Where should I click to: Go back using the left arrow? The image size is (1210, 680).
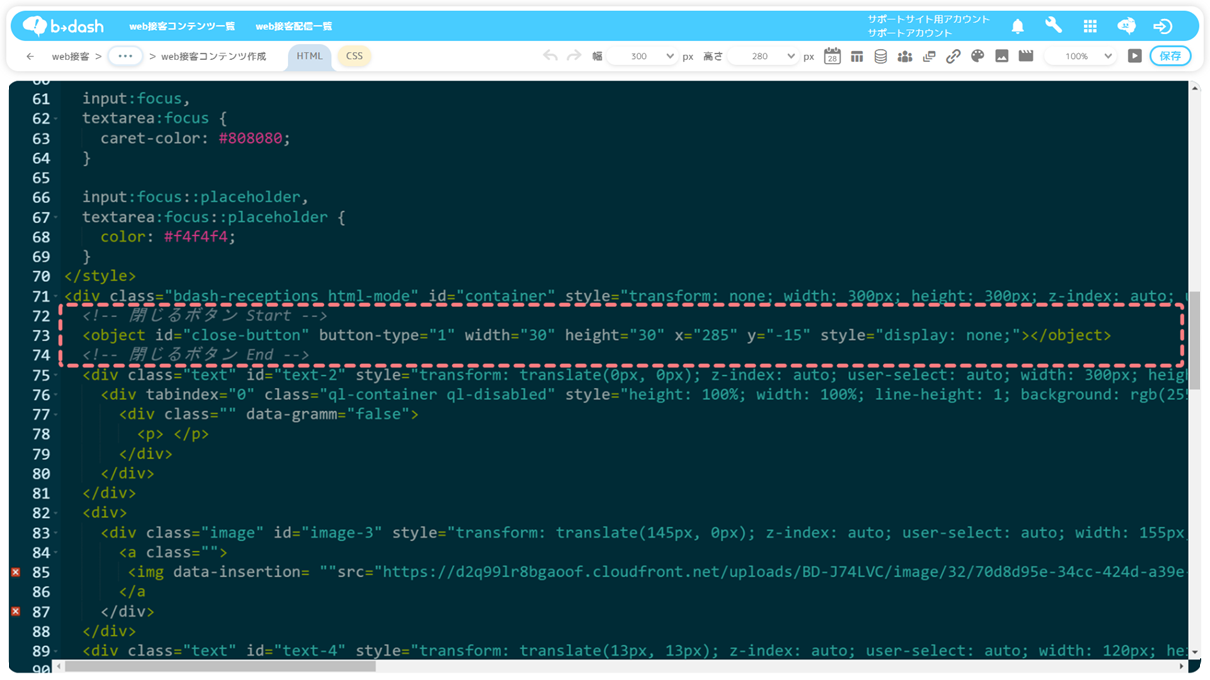coord(30,56)
